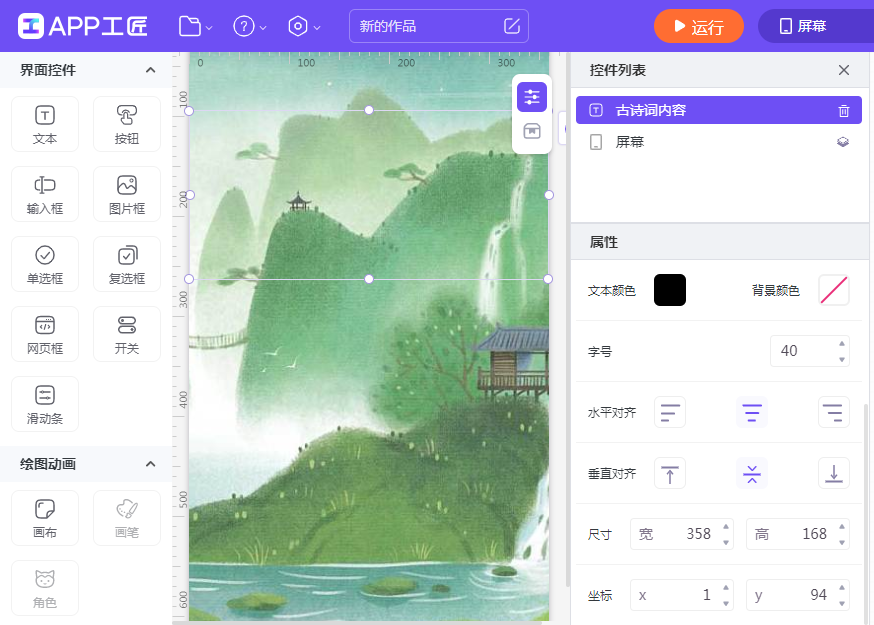The image size is (874, 625).
Task: Add a 复选框 checkbox widget
Action: click(127, 264)
